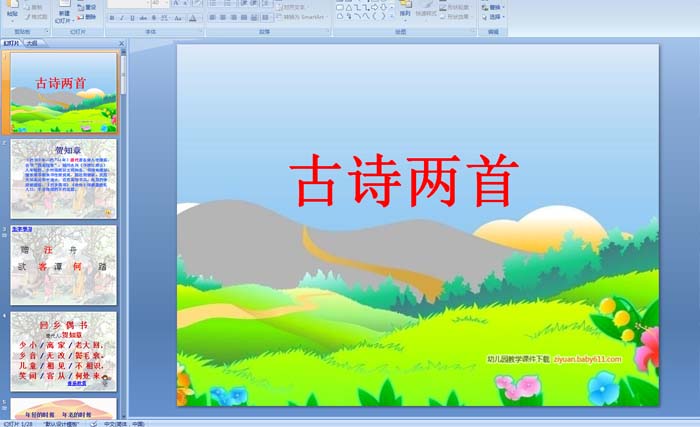This screenshot has height=427, width=700.
Task: Open the character spacing options
Action: 164,18
